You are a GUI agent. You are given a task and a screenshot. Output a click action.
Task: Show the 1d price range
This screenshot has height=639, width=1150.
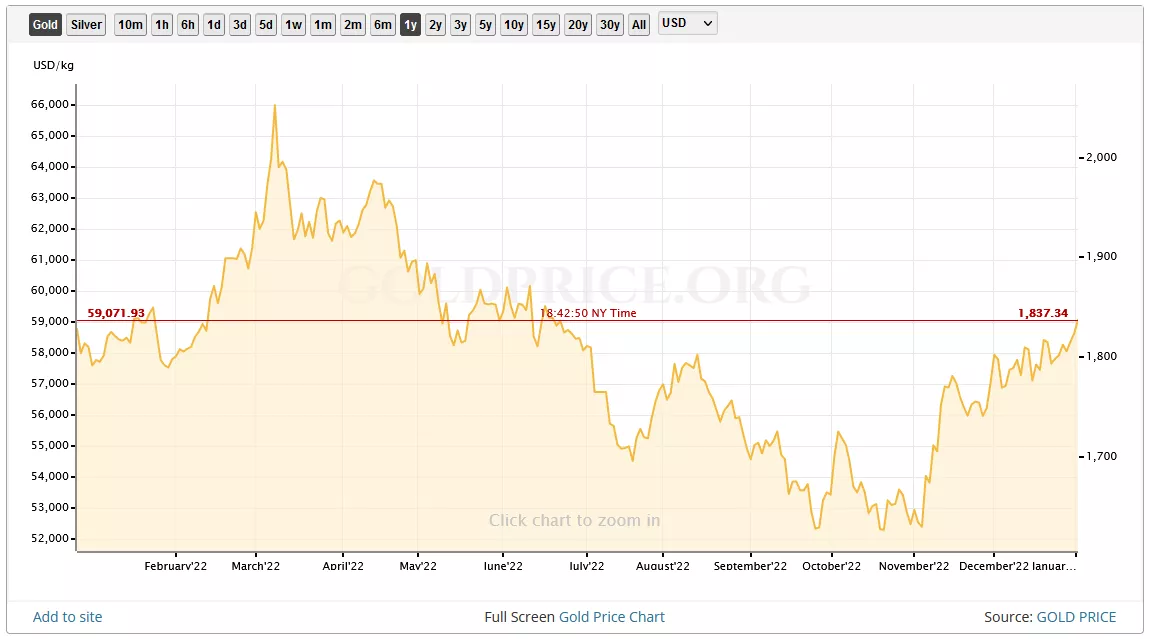[214, 25]
